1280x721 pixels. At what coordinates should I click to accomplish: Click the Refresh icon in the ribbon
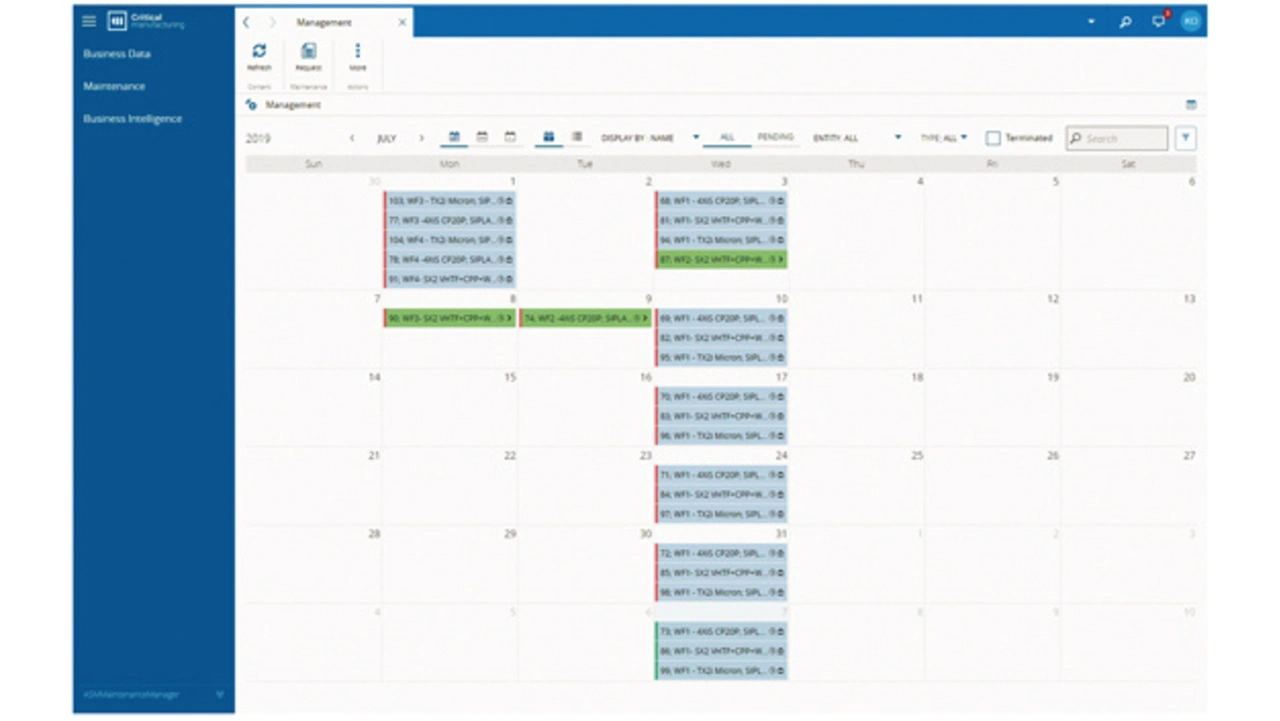point(259,52)
